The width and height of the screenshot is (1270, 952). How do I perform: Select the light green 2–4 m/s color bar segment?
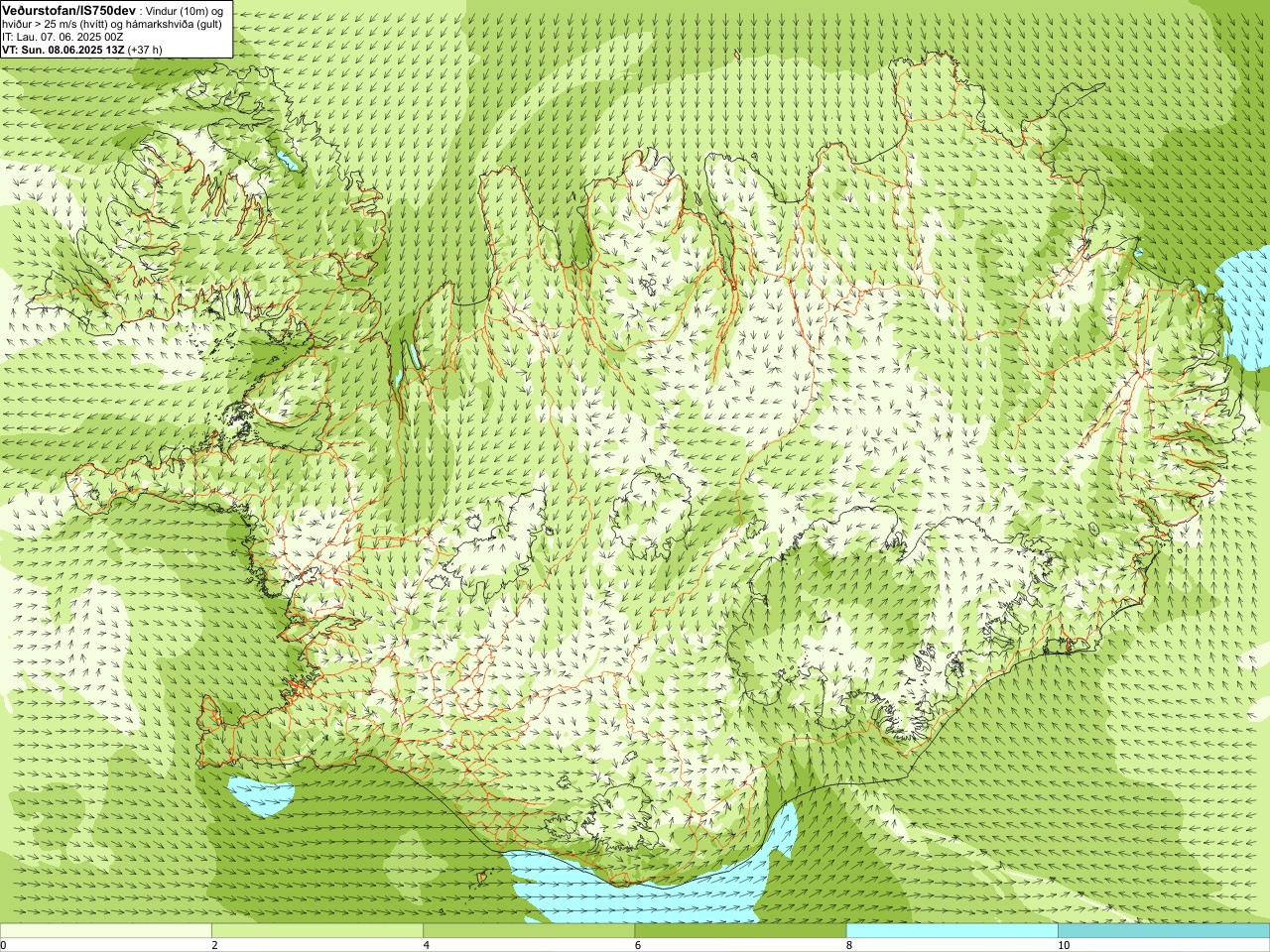point(317,931)
